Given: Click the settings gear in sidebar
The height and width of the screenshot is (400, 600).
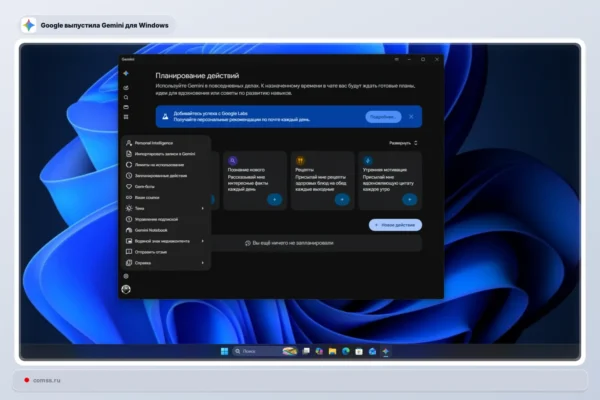Looking at the screenshot, I should coord(126,276).
